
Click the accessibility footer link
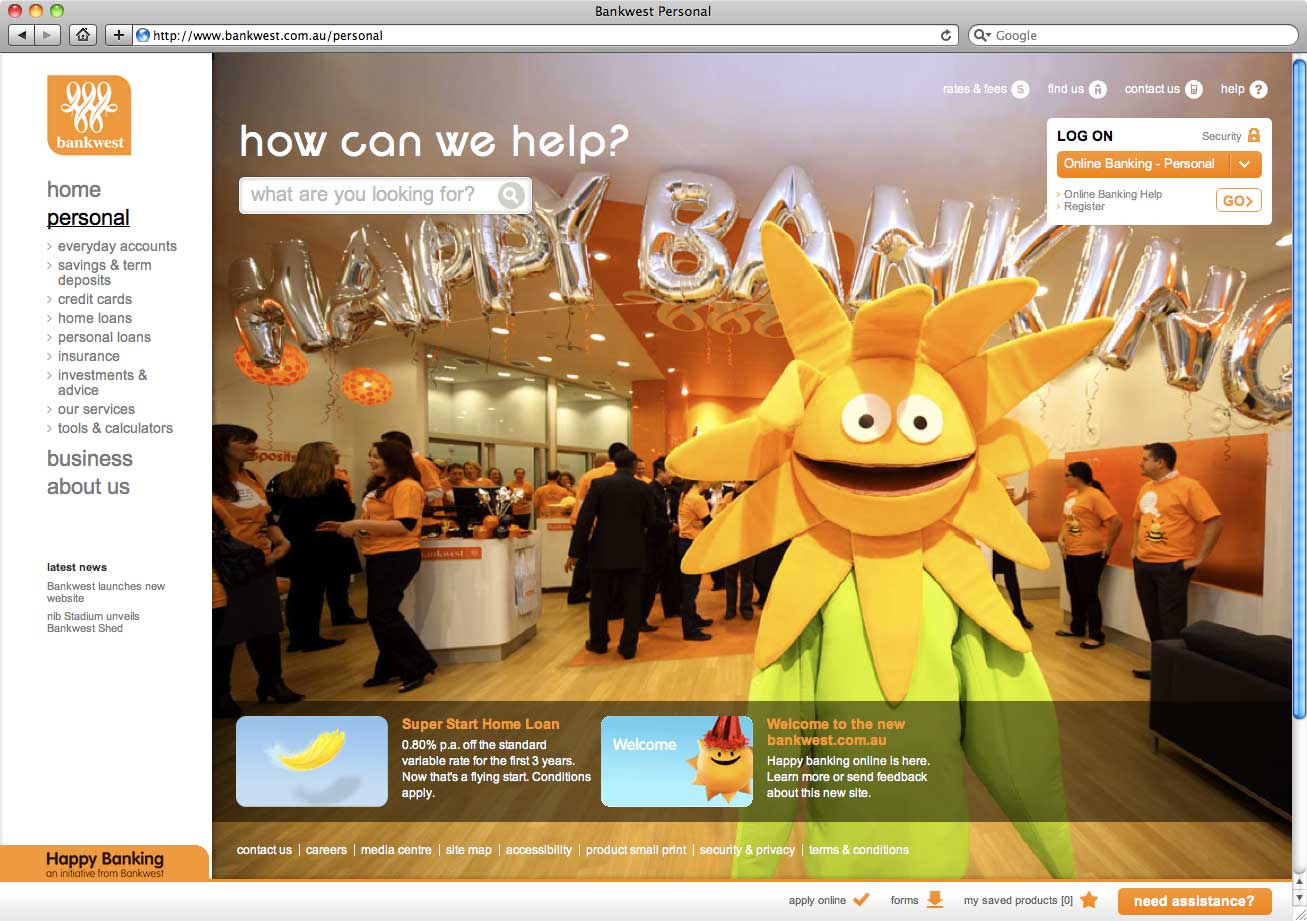(539, 850)
